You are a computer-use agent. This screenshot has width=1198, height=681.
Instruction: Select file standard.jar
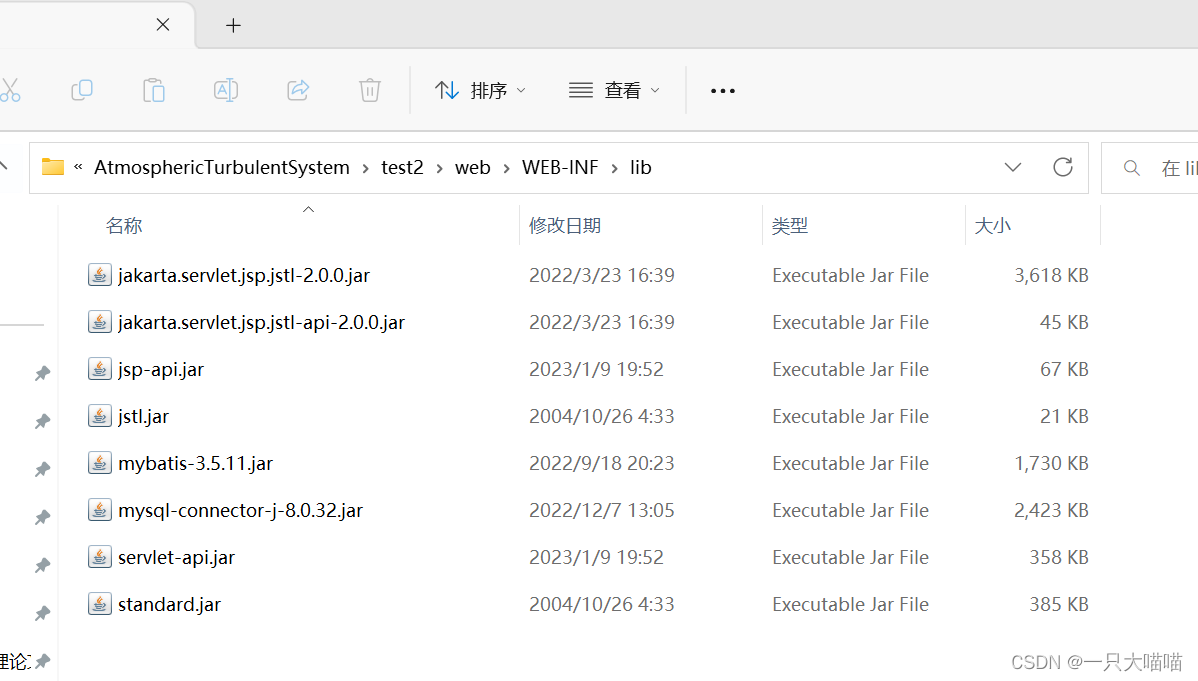pyautogui.click(x=169, y=605)
